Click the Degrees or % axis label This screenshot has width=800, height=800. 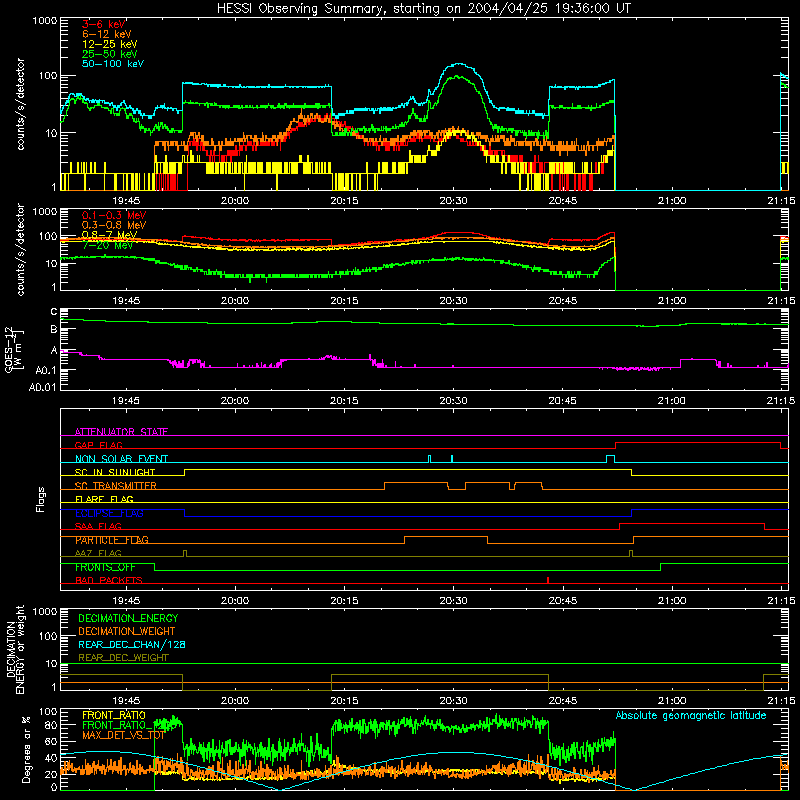click(26, 749)
